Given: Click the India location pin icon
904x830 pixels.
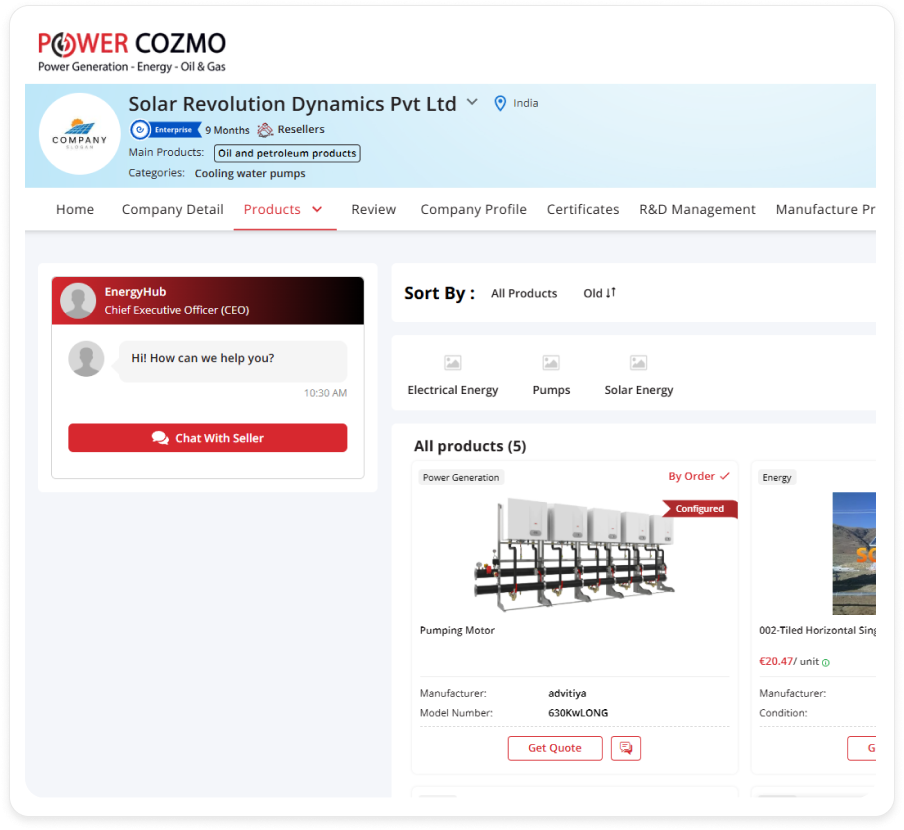Looking at the screenshot, I should click(x=500, y=103).
